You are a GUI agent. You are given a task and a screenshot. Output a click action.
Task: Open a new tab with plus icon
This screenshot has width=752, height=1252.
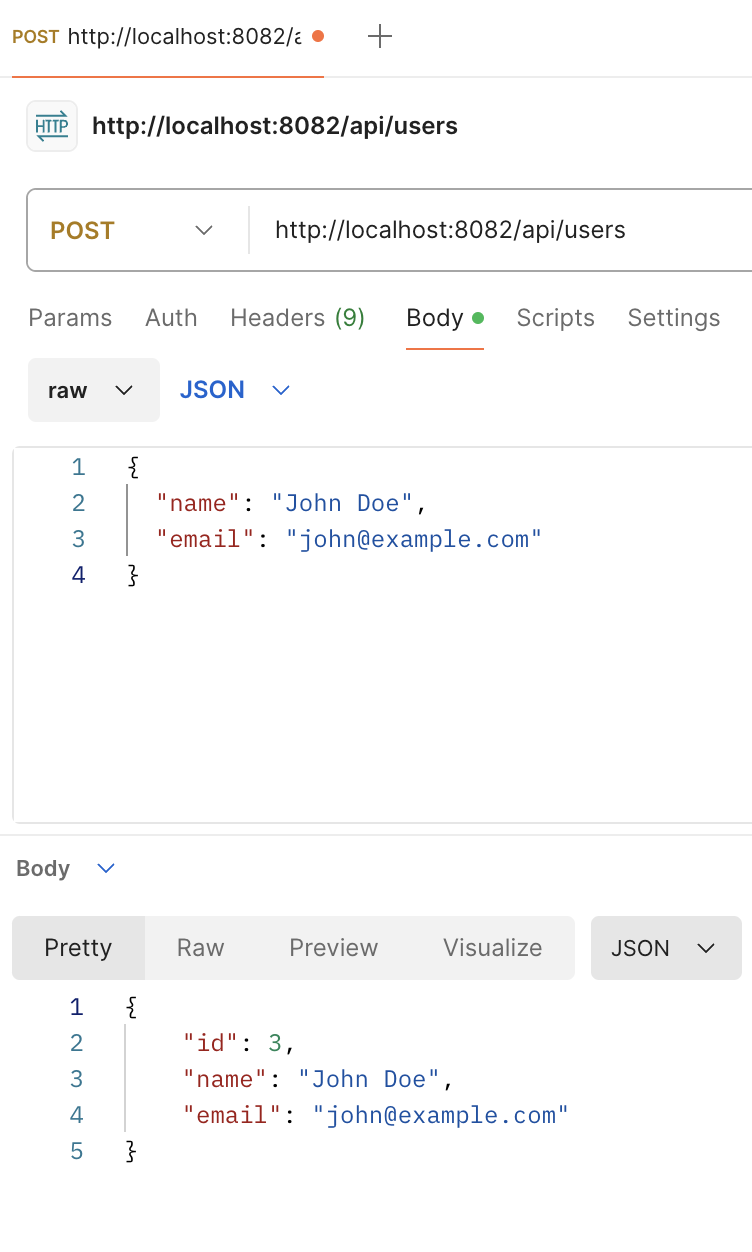tap(380, 37)
